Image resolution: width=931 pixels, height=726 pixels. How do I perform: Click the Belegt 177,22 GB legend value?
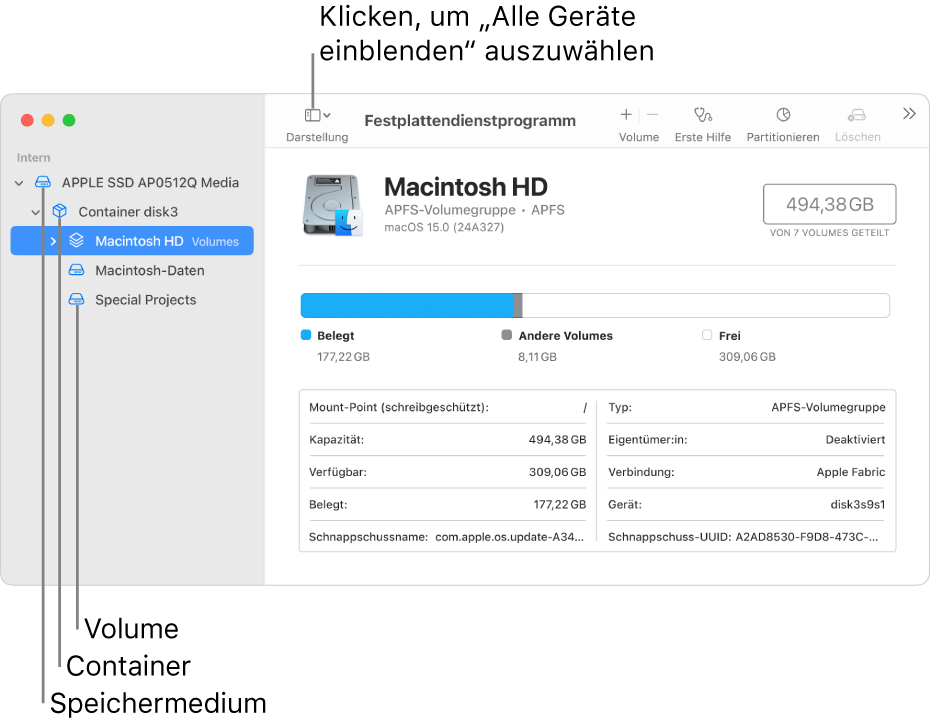point(343,357)
